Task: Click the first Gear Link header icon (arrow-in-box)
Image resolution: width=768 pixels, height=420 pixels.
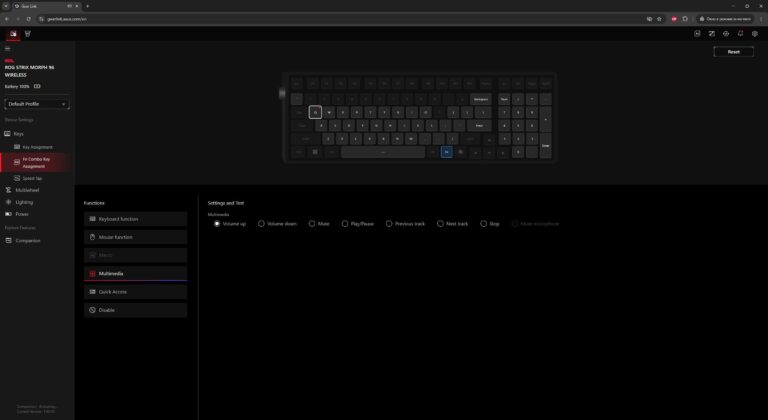Action: pos(697,34)
